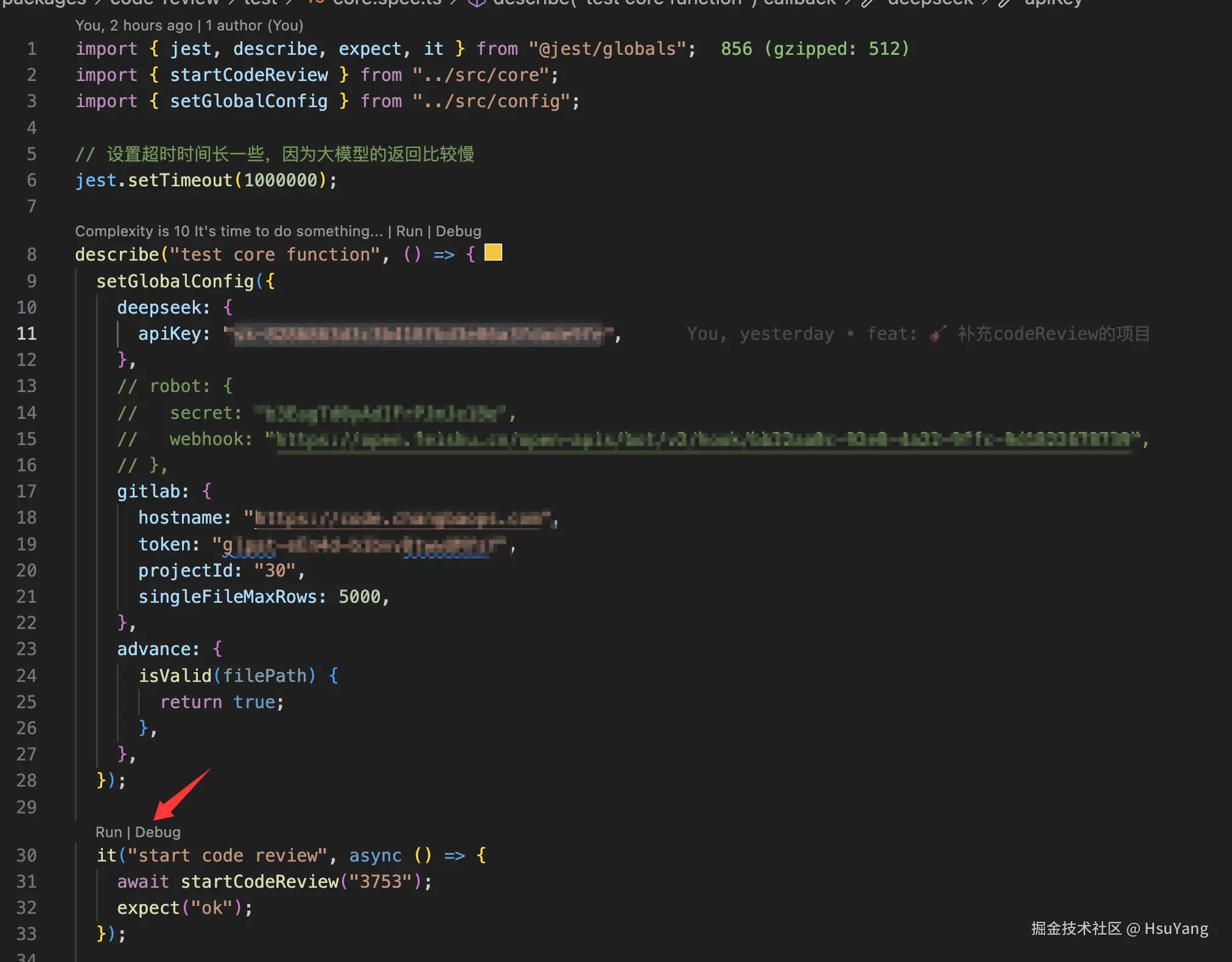Click the Debug code lens above describe block
This screenshot has height=962, width=1232.
pyautogui.click(x=458, y=231)
